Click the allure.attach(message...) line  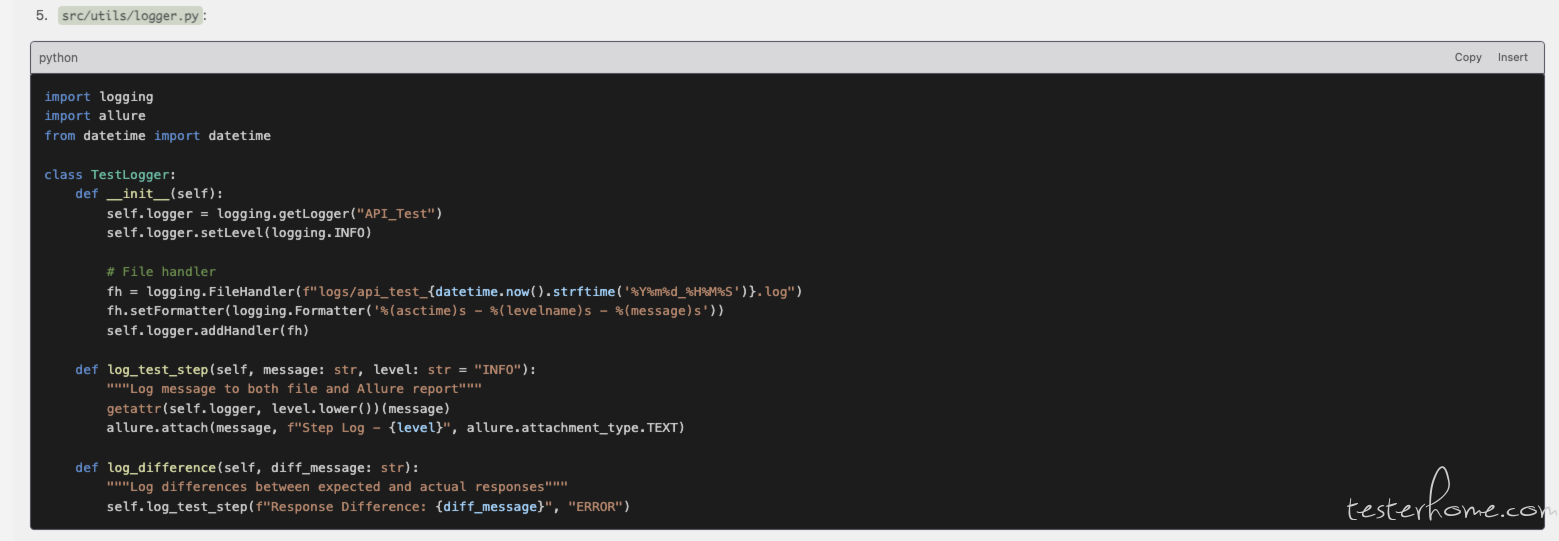coord(396,428)
